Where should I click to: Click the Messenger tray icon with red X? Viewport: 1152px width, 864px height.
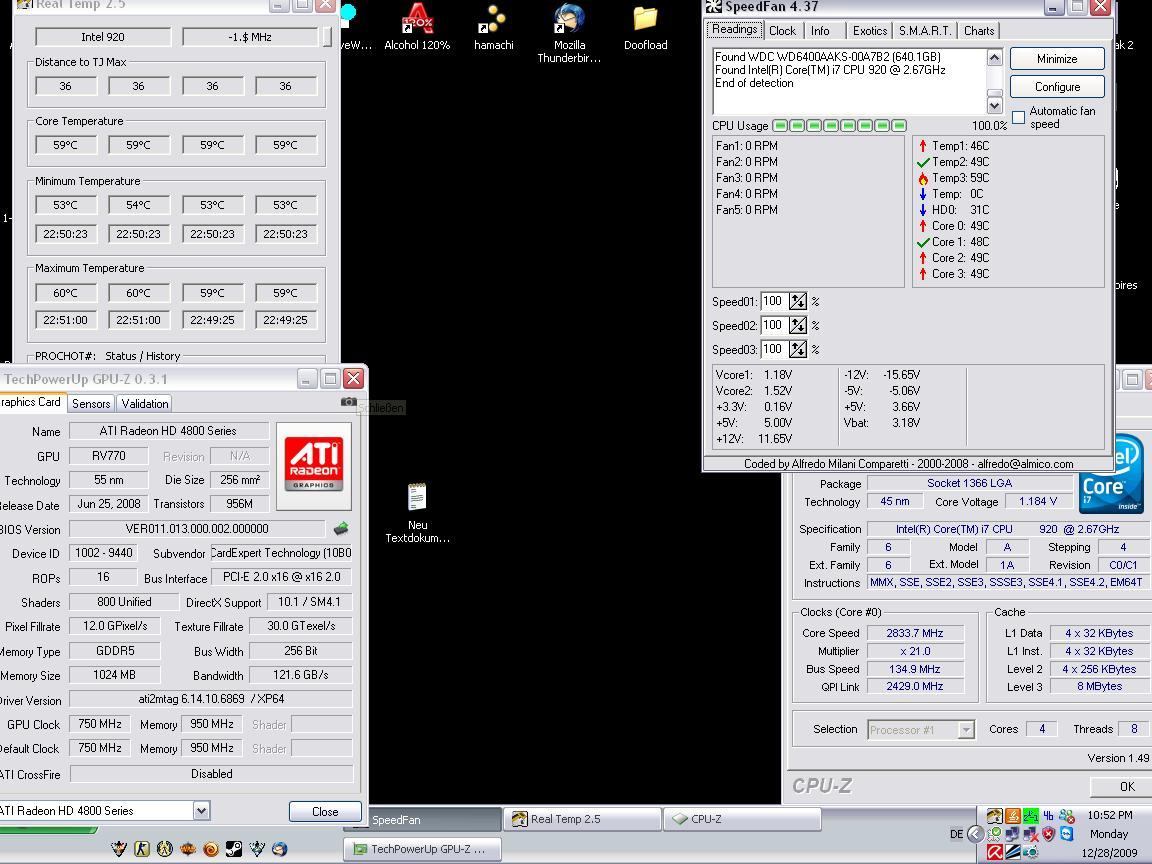pos(1067,816)
